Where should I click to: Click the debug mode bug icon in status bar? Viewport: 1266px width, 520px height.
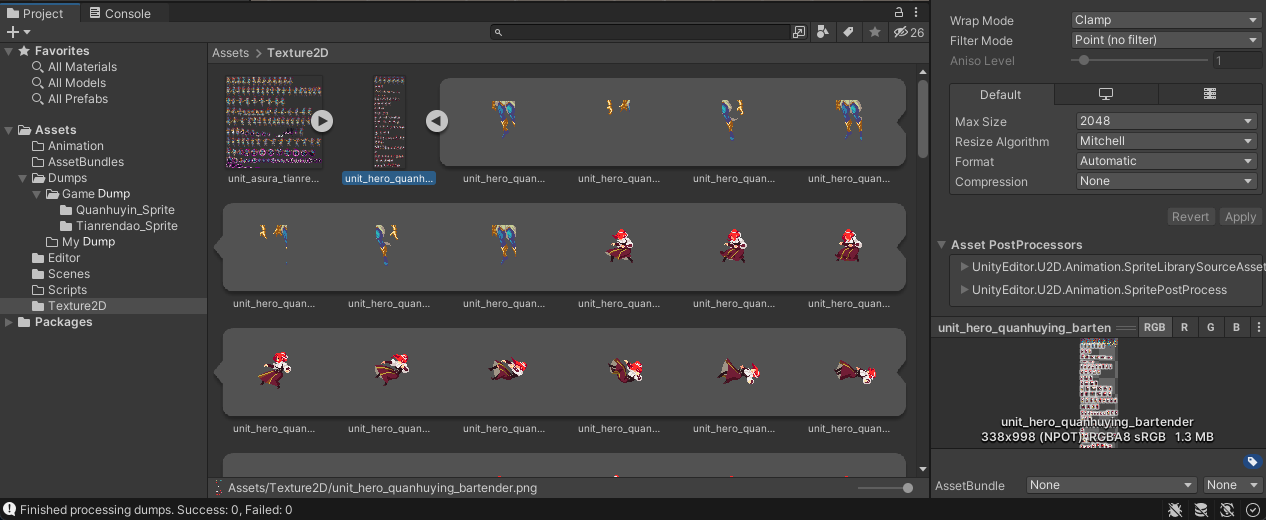[1175, 510]
